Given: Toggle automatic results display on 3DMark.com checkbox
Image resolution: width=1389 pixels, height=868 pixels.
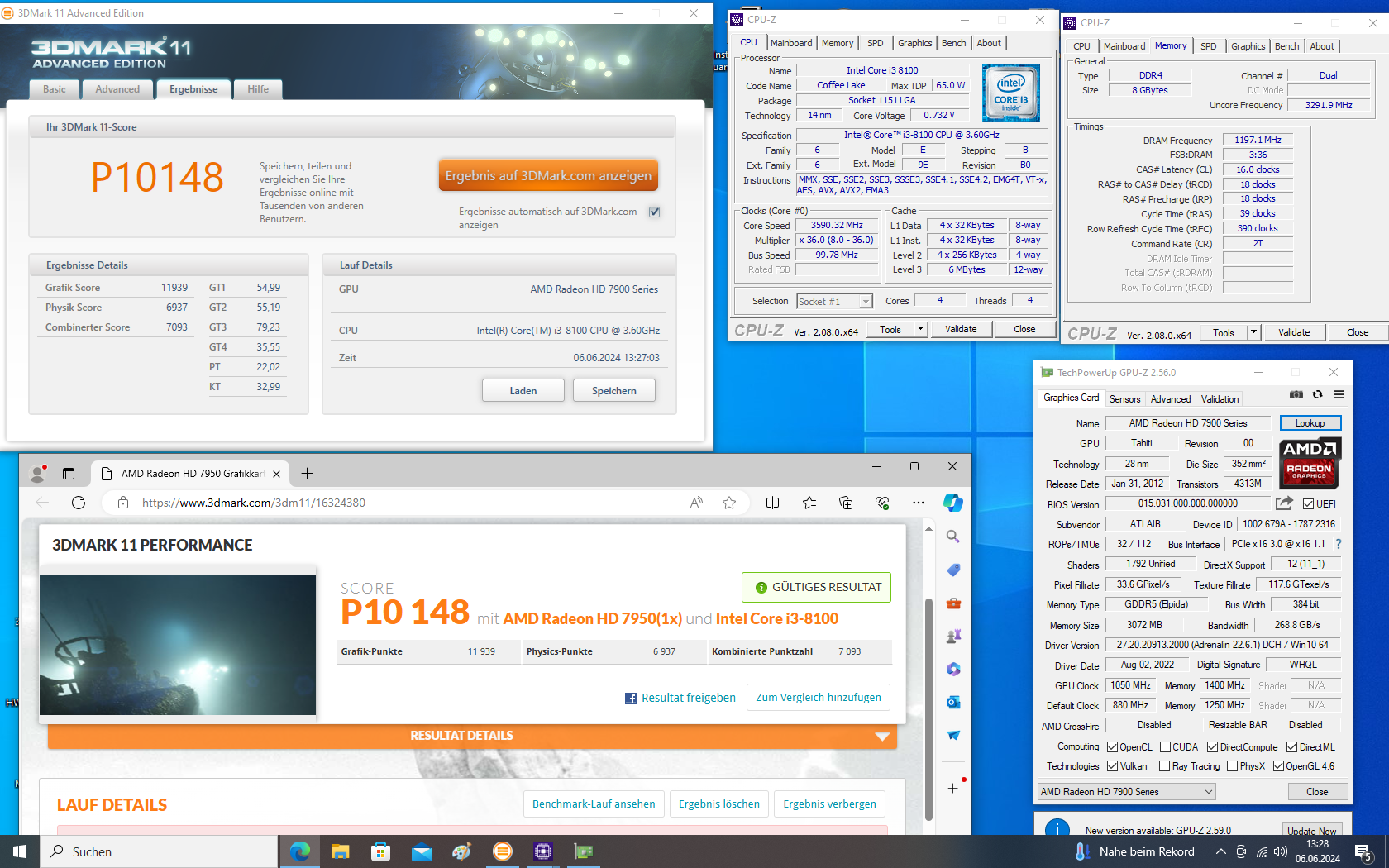Looking at the screenshot, I should [654, 212].
